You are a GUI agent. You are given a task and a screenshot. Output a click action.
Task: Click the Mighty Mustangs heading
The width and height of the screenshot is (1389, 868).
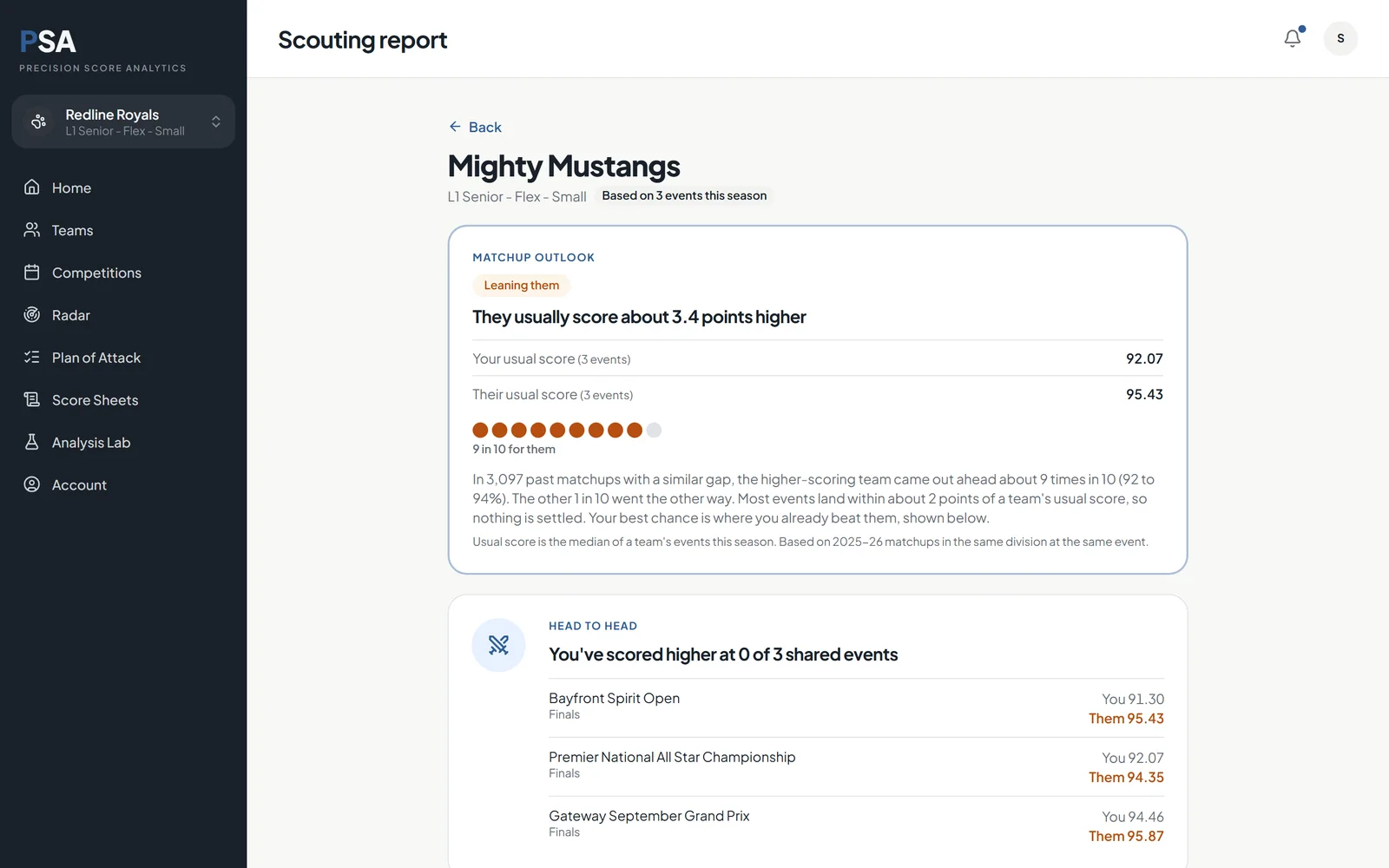[564, 166]
